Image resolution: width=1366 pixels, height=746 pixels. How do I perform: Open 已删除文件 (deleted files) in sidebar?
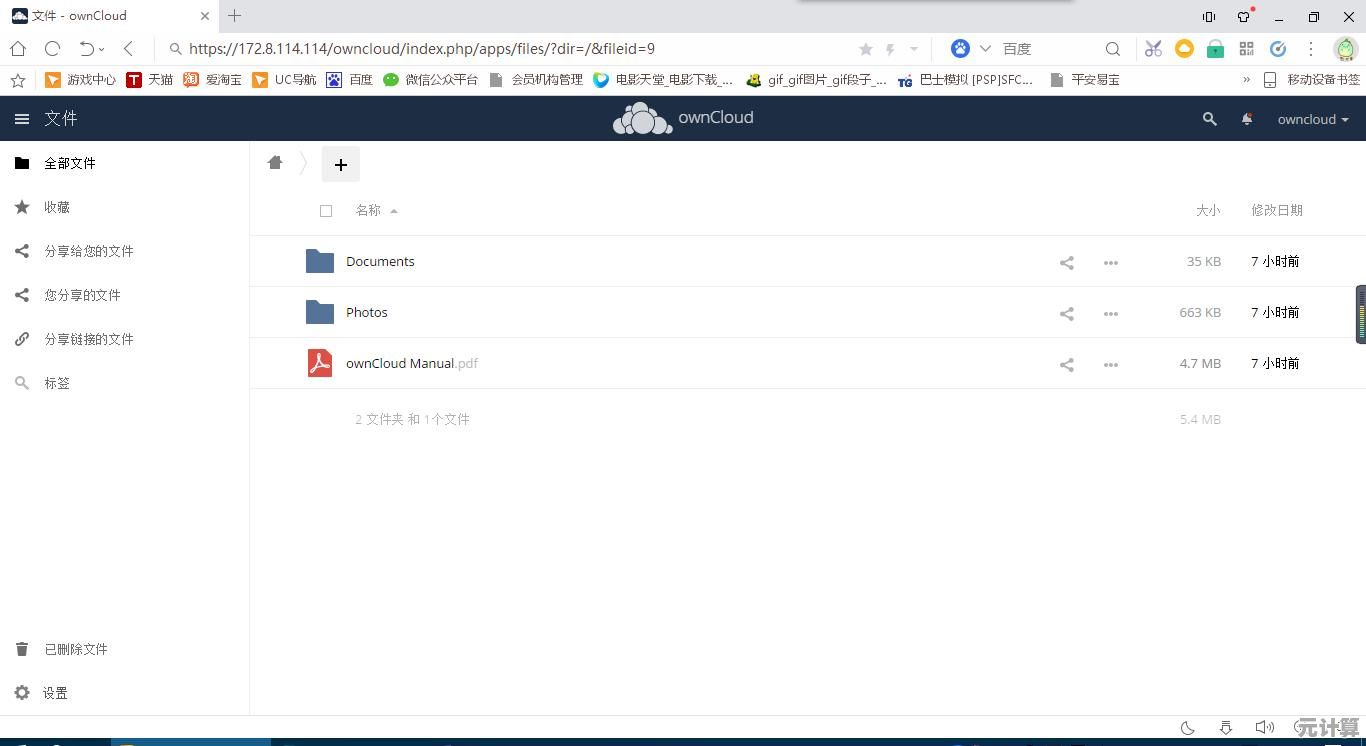[x=76, y=649]
